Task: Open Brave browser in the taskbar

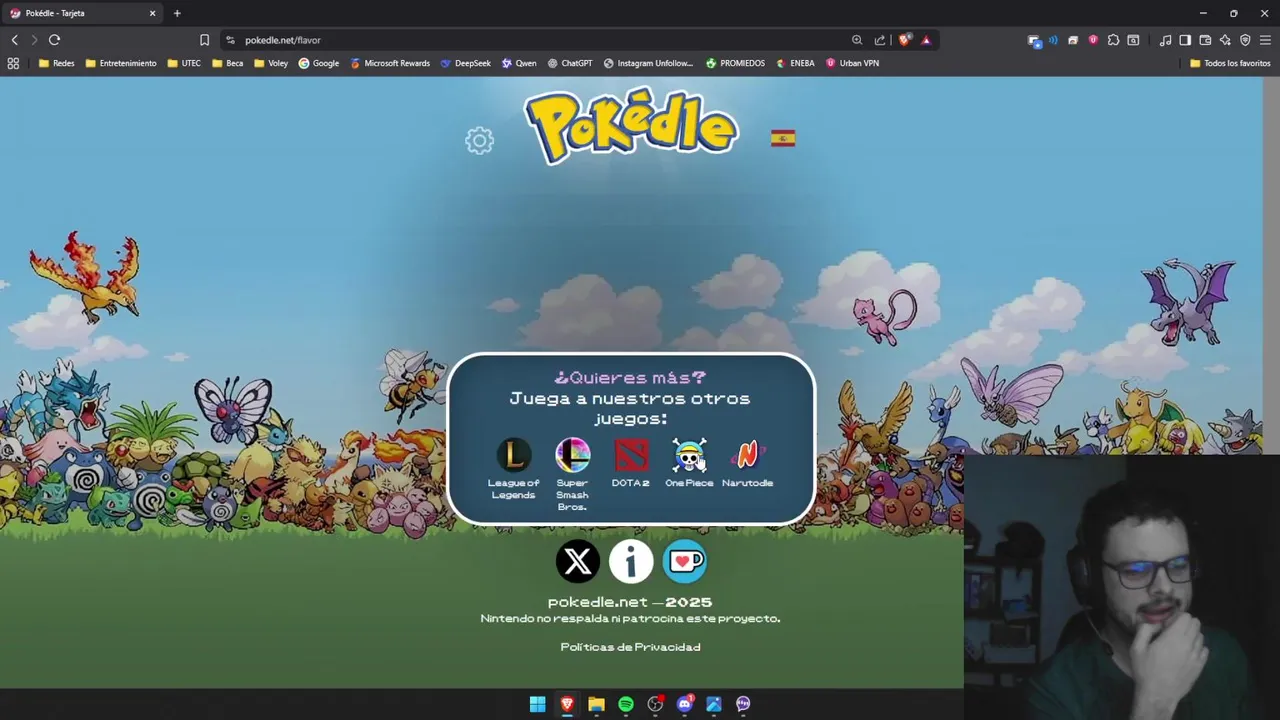Action: pos(567,704)
